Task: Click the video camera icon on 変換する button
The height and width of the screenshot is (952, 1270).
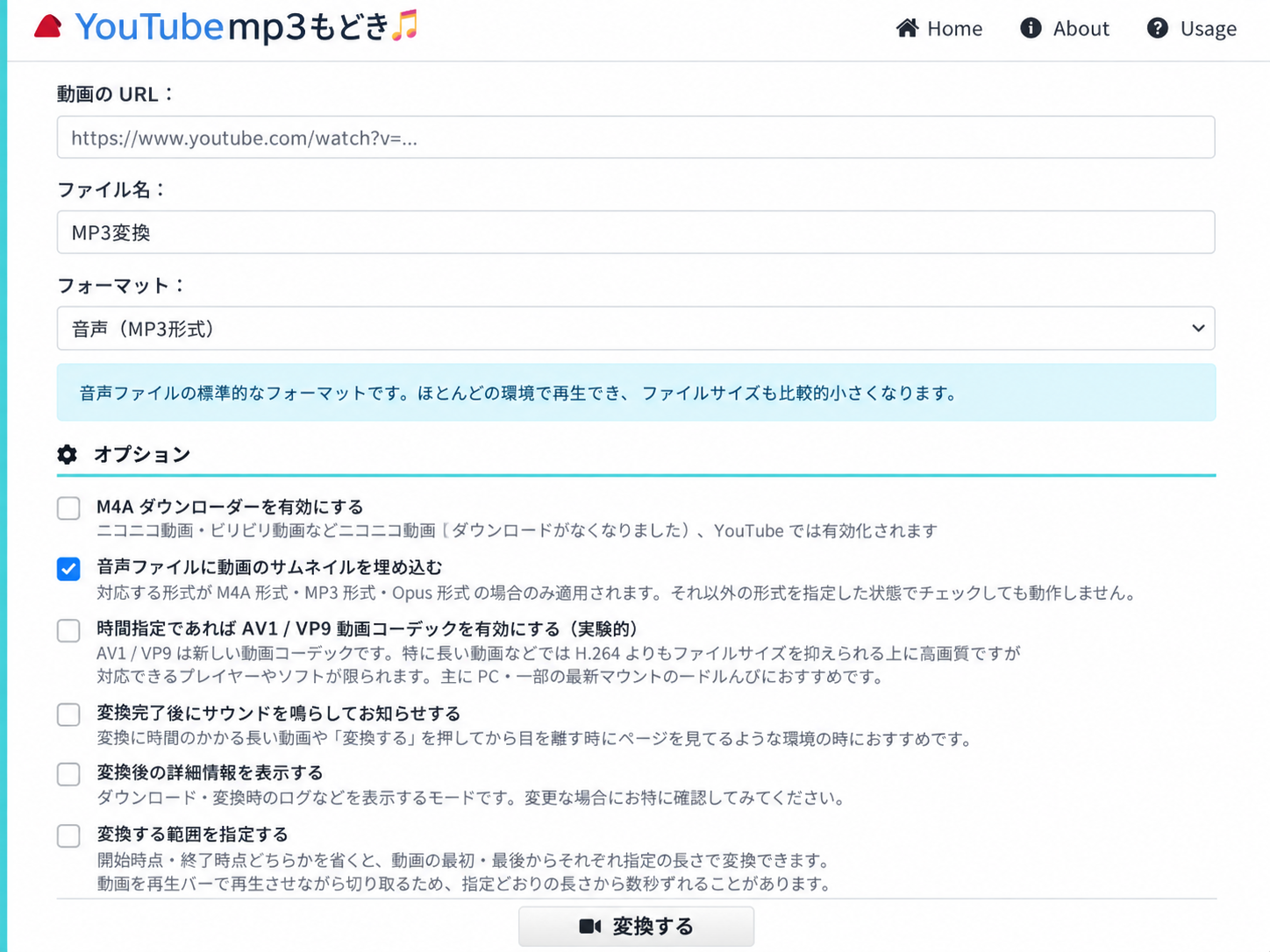Action: (590, 927)
